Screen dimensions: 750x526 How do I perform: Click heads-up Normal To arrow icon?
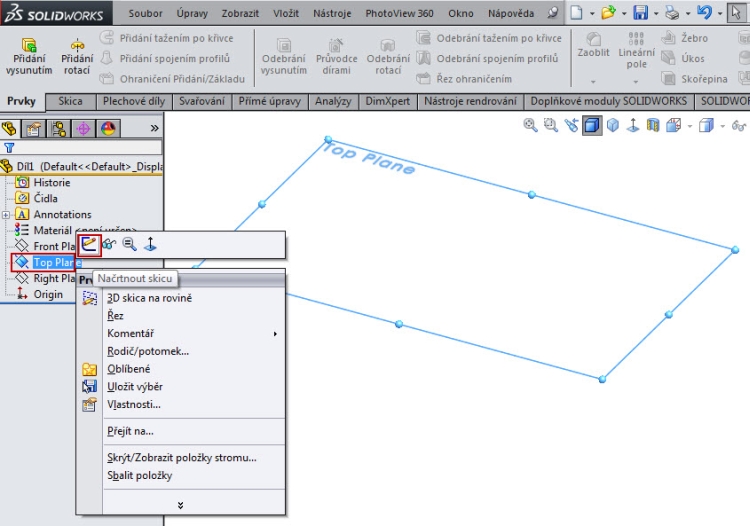point(633,126)
